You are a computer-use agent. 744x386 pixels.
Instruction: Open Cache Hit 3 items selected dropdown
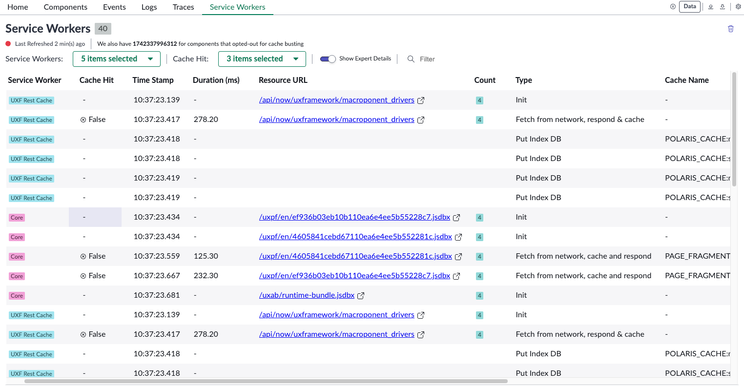pyautogui.click(x=262, y=59)
